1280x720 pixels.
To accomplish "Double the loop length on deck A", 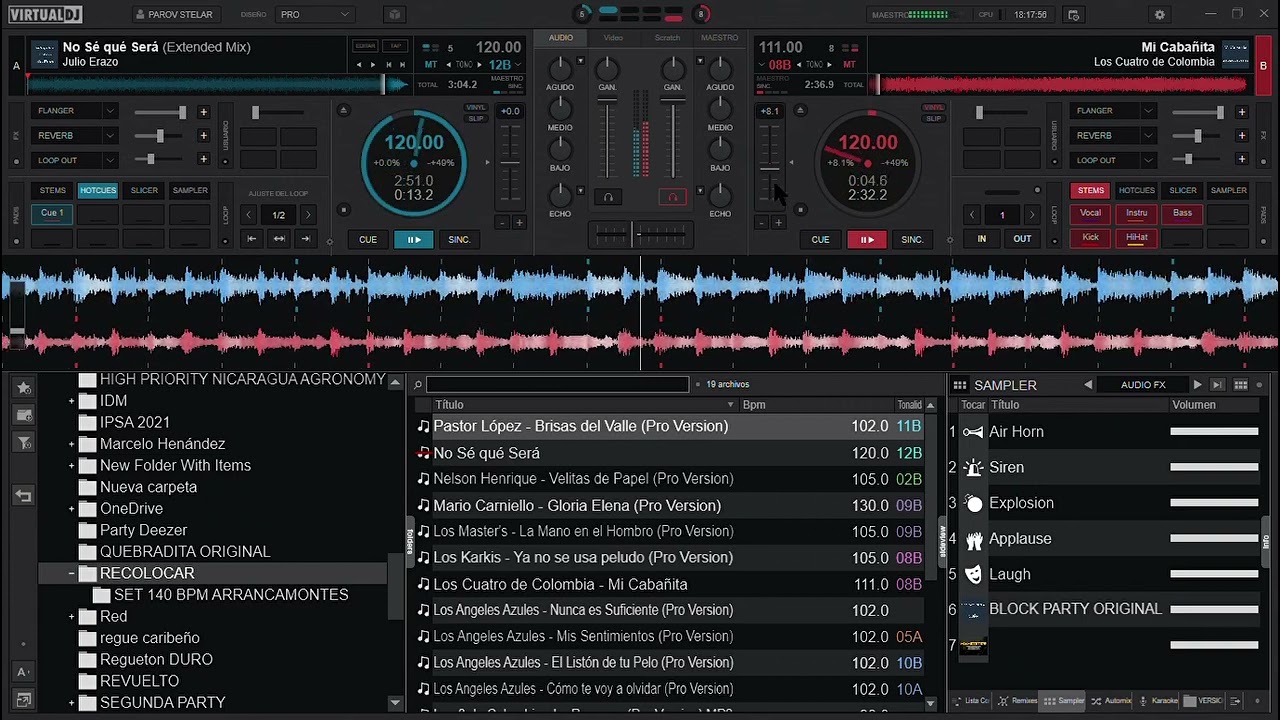I will tap(308, 215).
